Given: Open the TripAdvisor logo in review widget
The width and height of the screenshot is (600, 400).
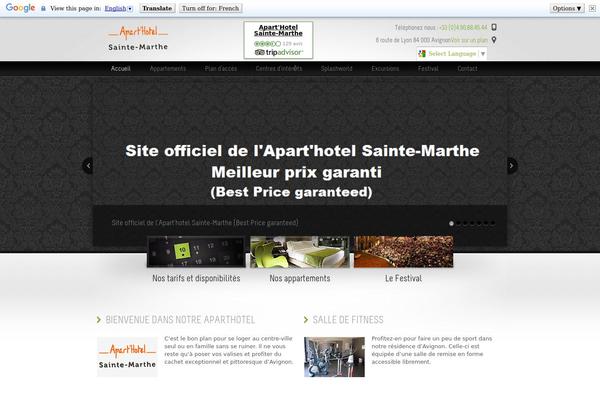Looking at the screenshot, I should coord(279,52).
